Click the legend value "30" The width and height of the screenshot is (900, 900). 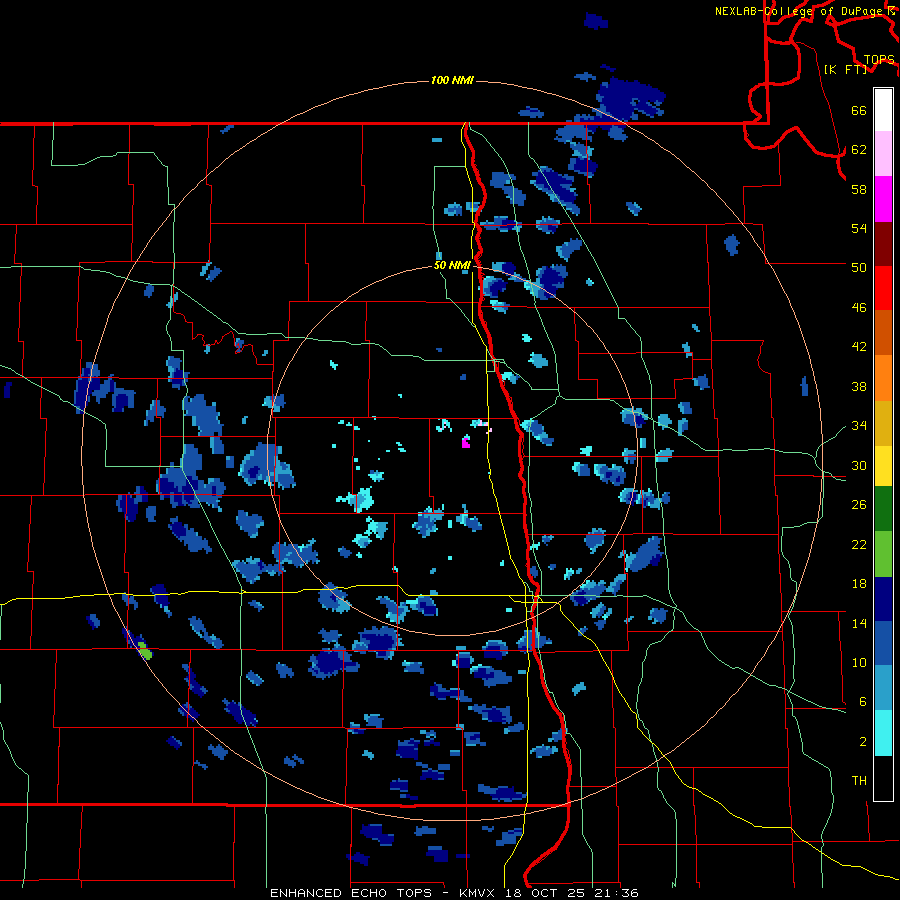point(859,465)
